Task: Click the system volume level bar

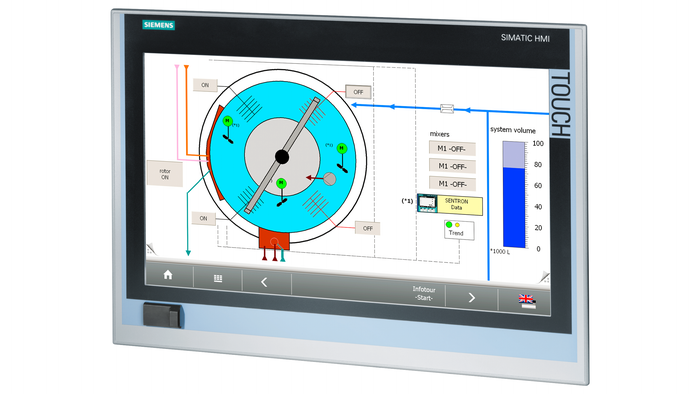Action: pyautogui.click(x=514, y=195)
